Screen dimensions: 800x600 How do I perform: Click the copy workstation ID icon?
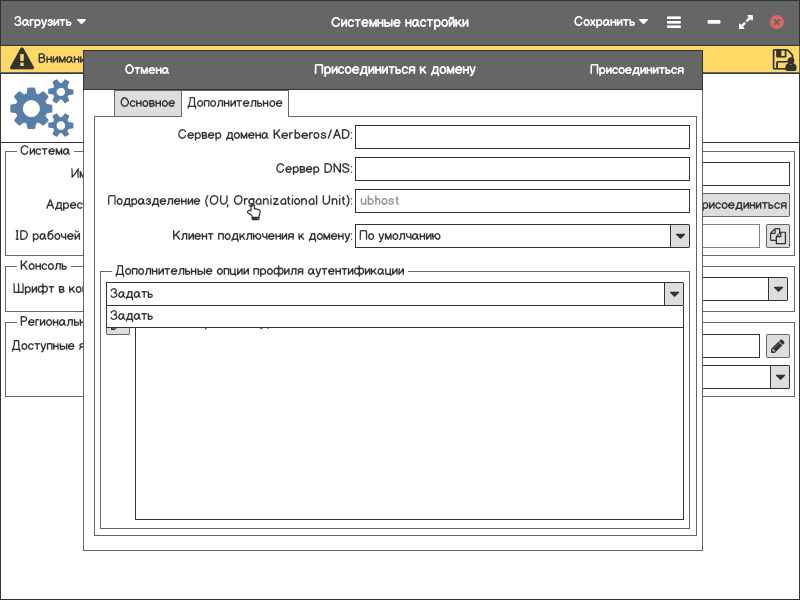point(778,236)
